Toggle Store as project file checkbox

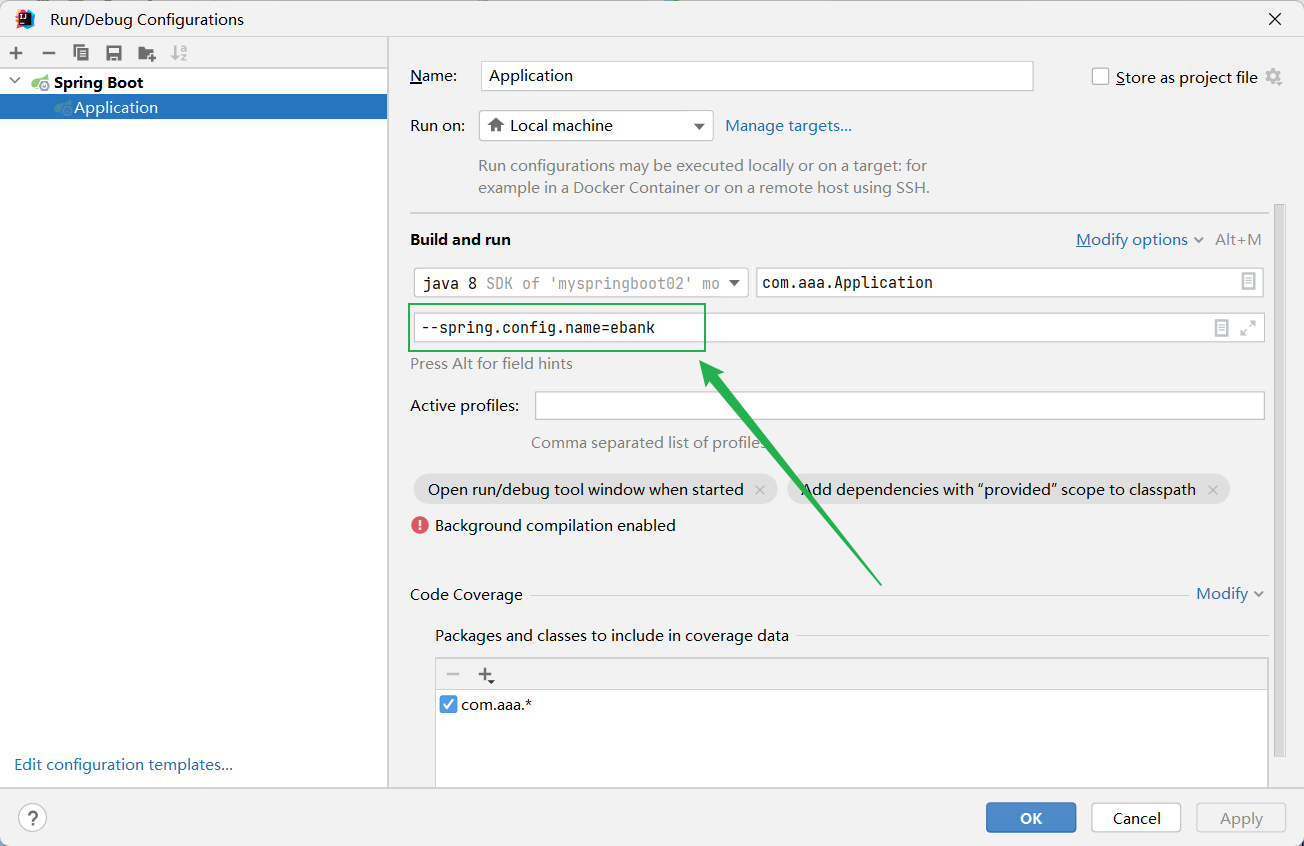tap(1100, 77)
